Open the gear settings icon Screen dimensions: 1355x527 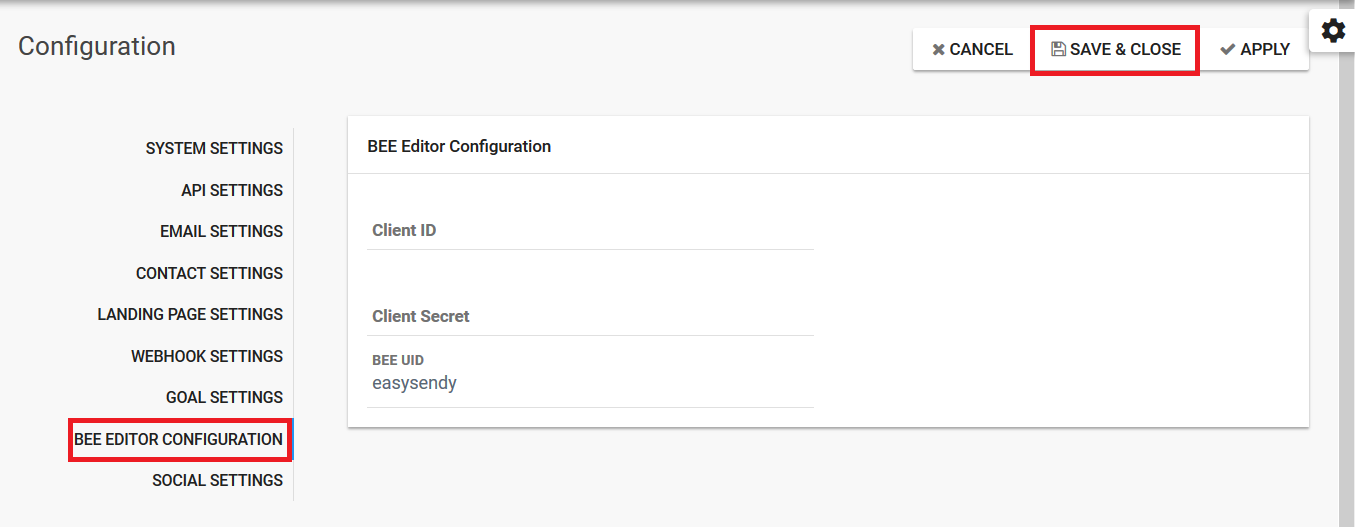pyautogui.click(x=1333, y=31)
